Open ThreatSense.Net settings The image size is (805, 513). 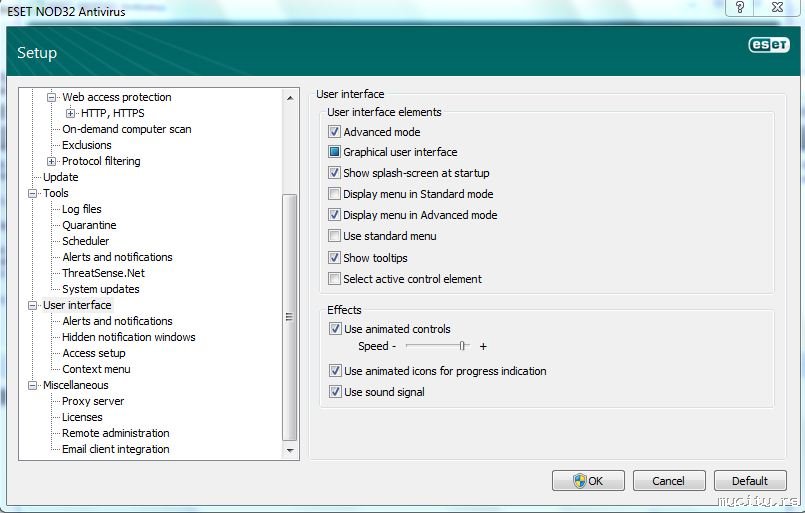(104, 273)
